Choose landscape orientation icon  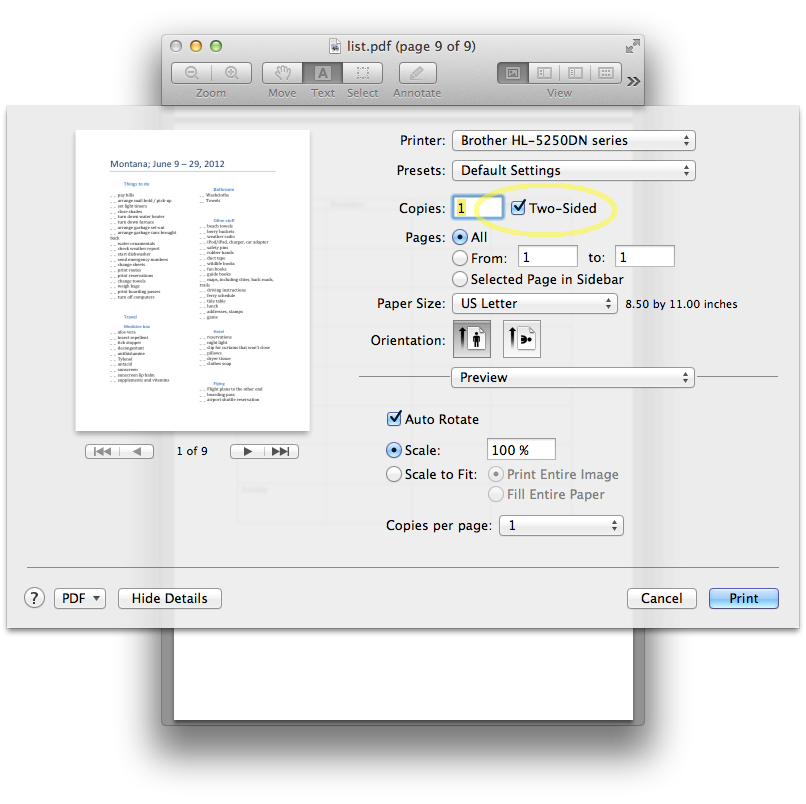[521, 339]
